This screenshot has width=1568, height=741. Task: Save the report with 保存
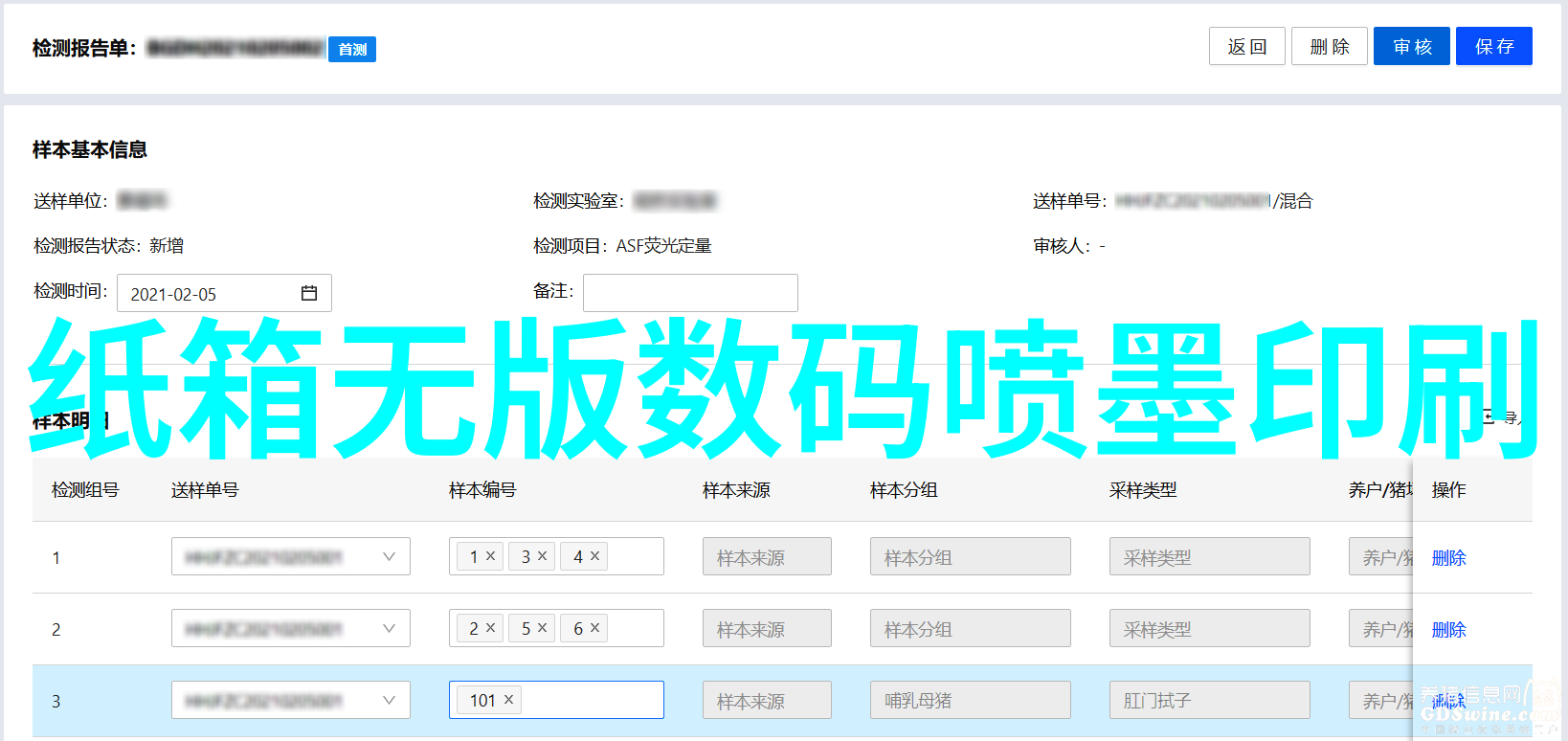(x=1493, y=46)
